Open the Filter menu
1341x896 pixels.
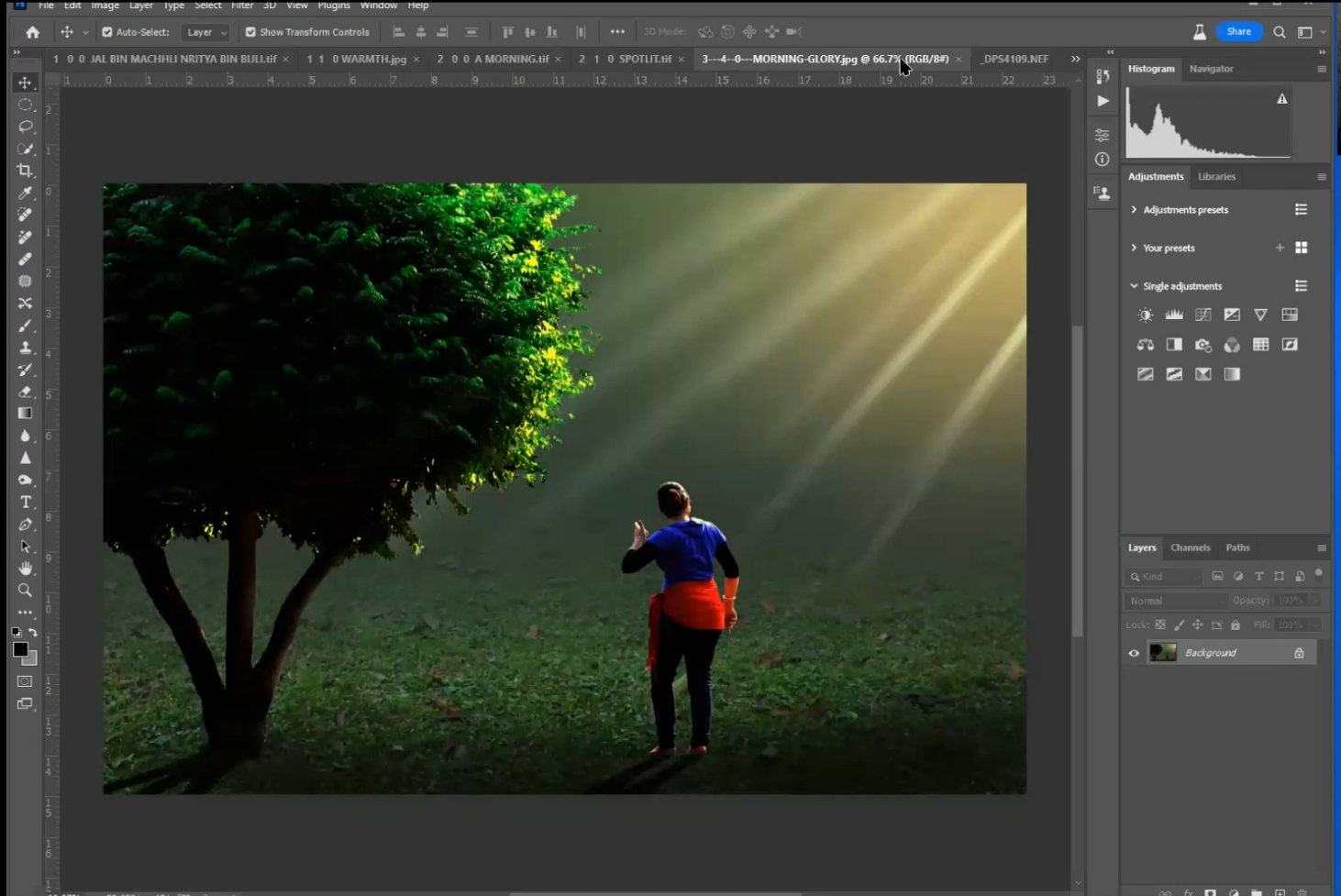(242, 6)
